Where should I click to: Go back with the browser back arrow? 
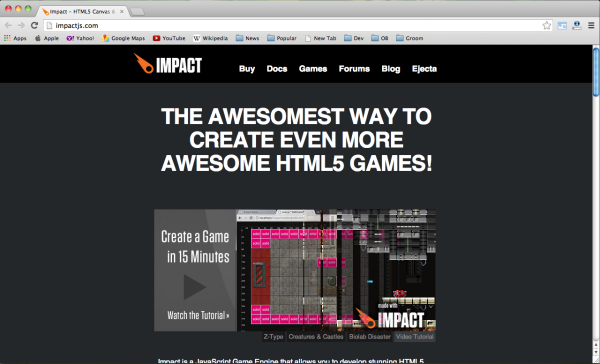(8, 25)
